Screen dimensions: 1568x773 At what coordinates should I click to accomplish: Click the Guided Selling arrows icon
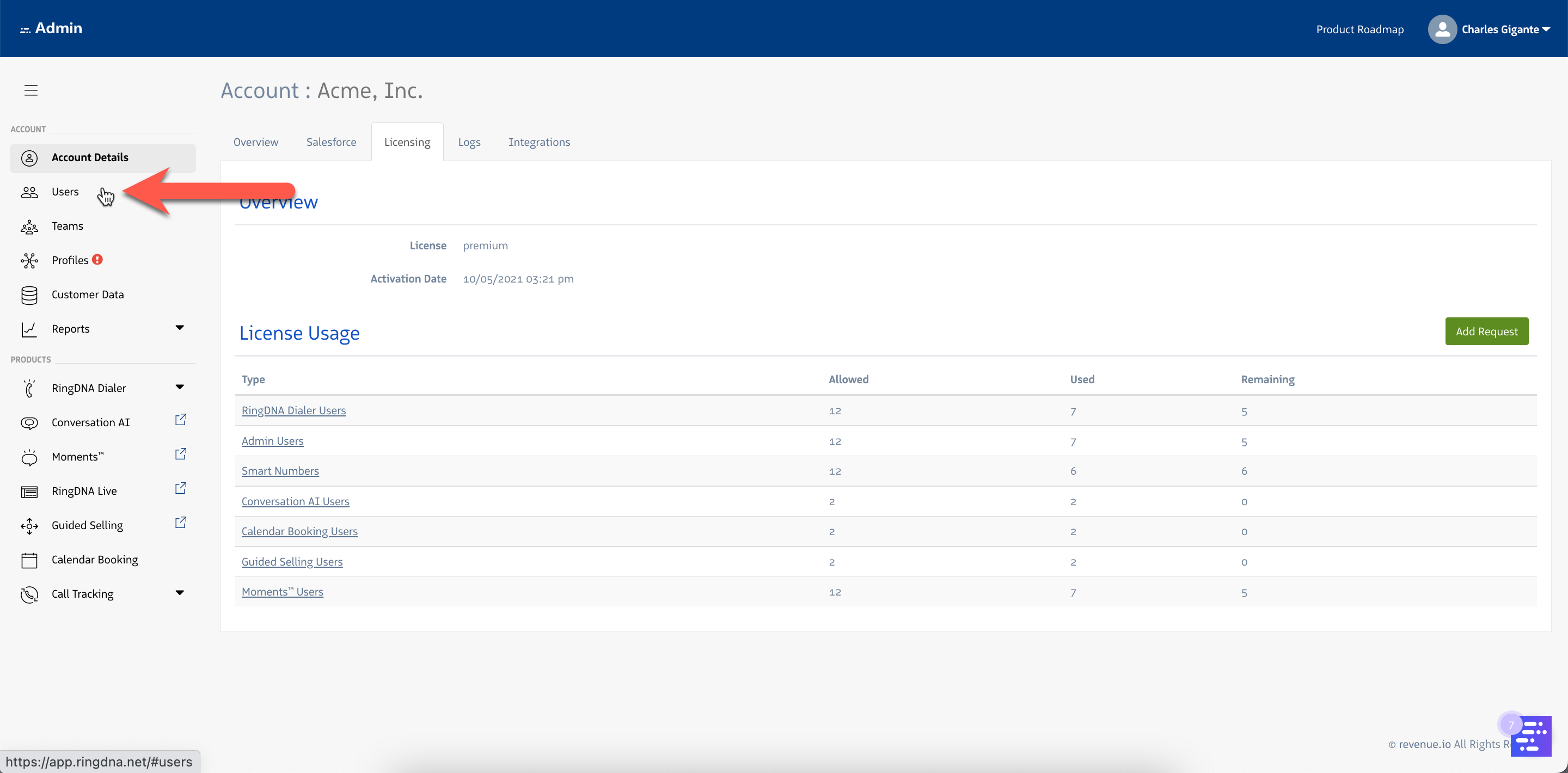coord(29,526)
